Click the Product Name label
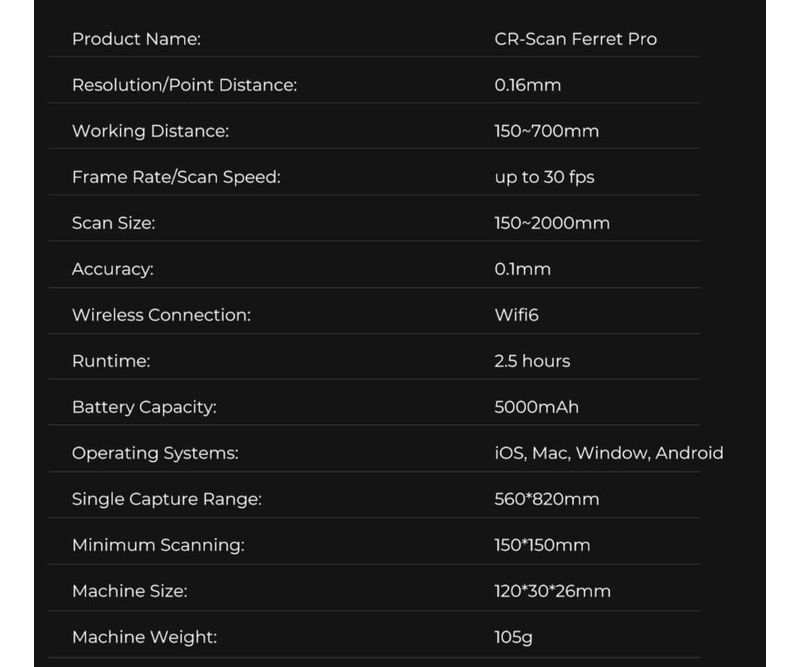The width and height of the screenshot is (800, 667). click(x=136, y=39)
